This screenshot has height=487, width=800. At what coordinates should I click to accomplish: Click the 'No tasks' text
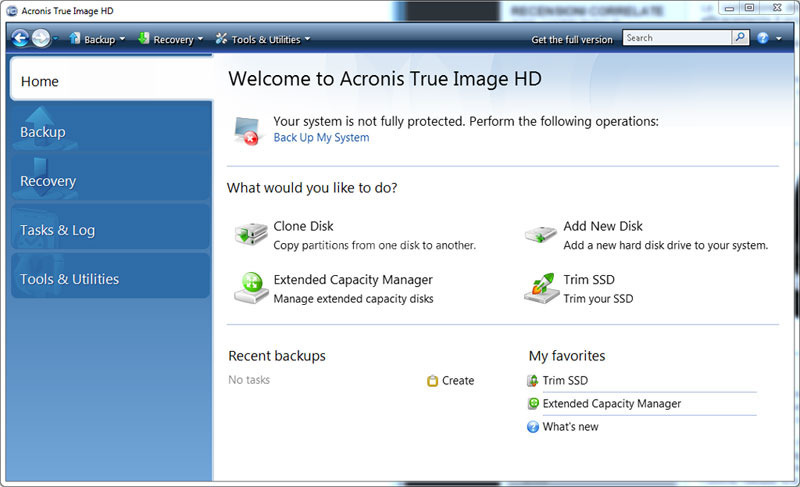tap(249, 380)
